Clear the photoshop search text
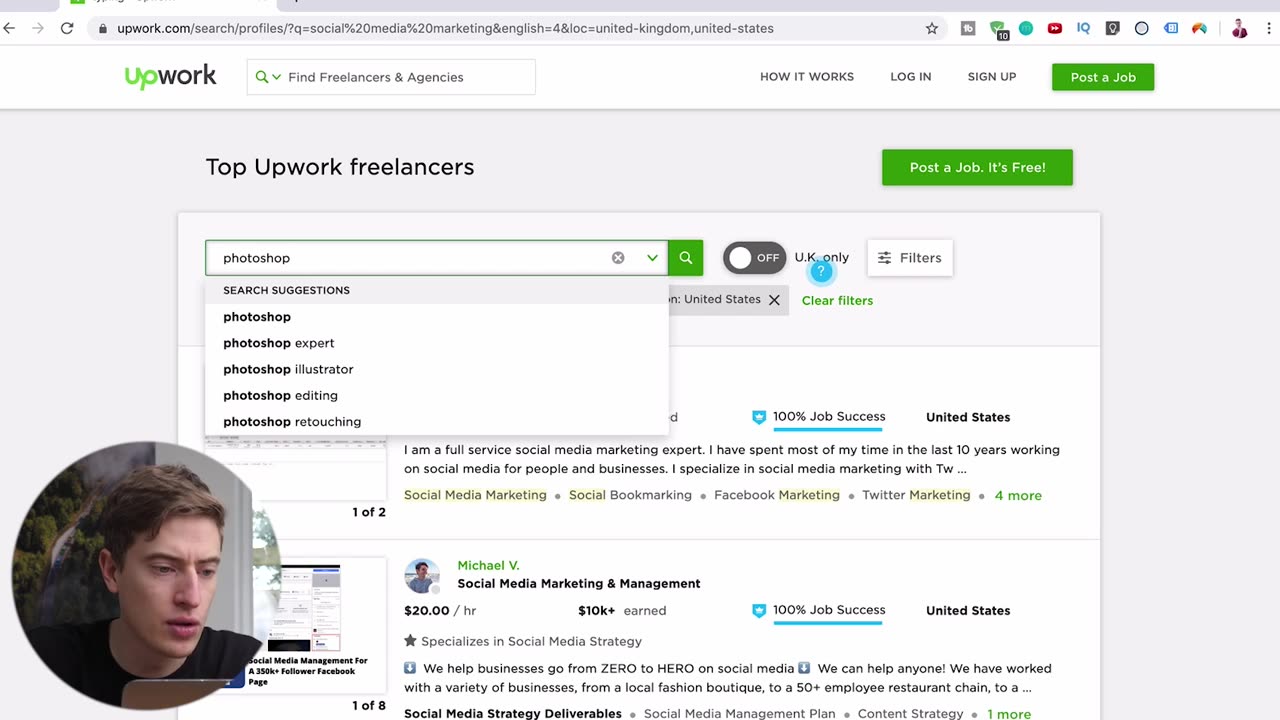The width and height of the screenshot is (1280, 720). click(618, 258)
